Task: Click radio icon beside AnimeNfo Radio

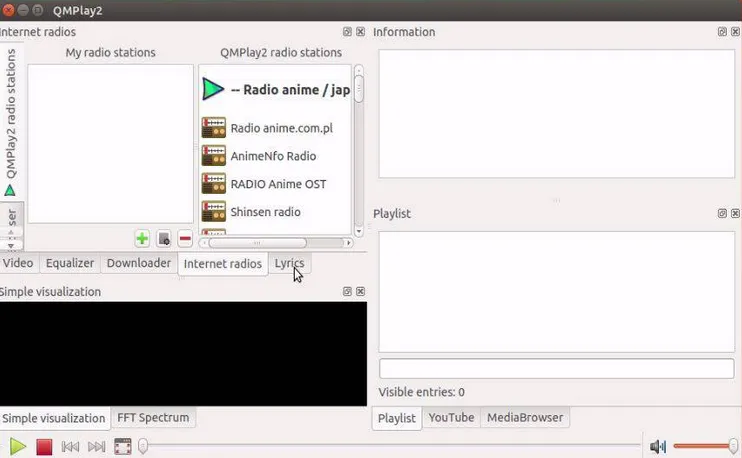Action: (x=213, y=156)
